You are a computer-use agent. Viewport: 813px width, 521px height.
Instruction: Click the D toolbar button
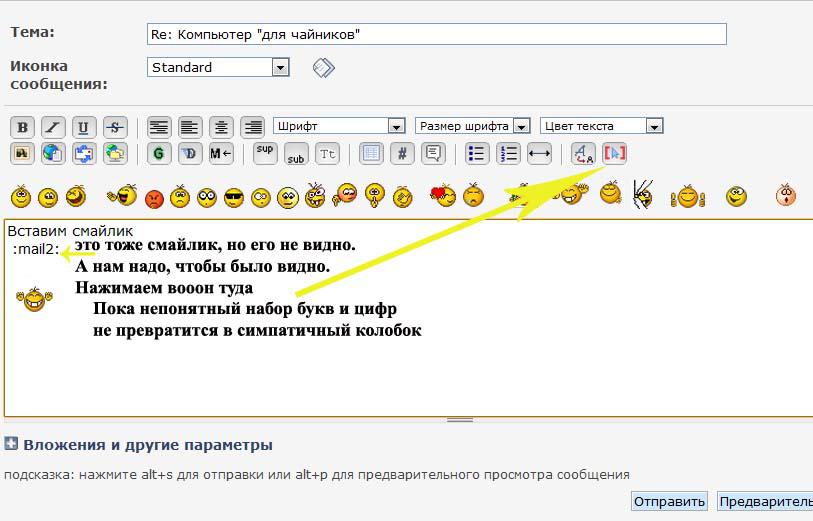pyautogui.click(x=190, y=154)
